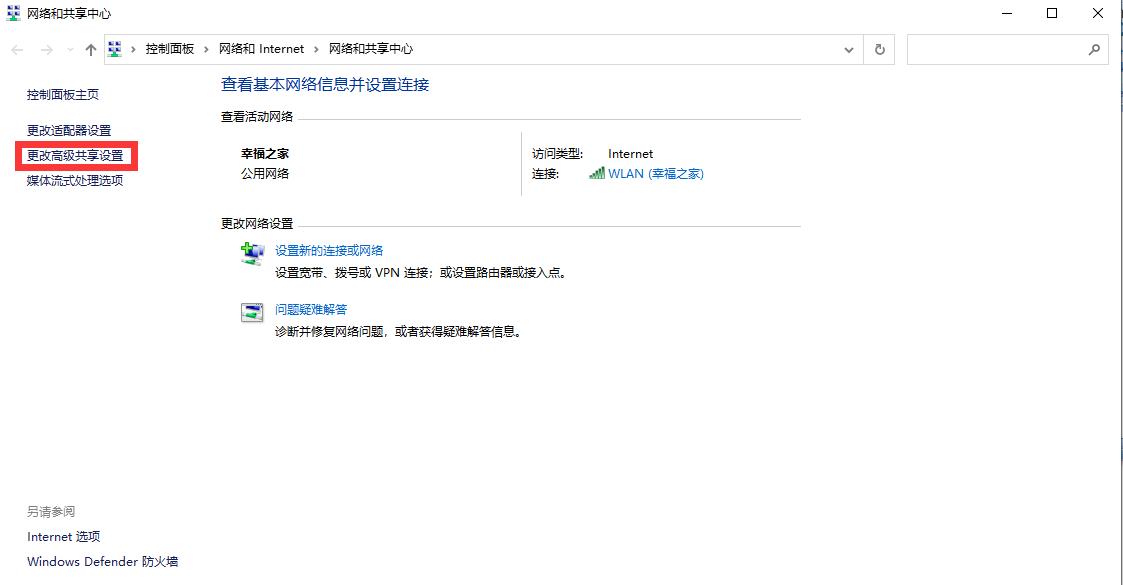This screenshot has height=585, width=1123.
Task: Open Internet 选项 at bottom left
Action: tap(63, 536)
